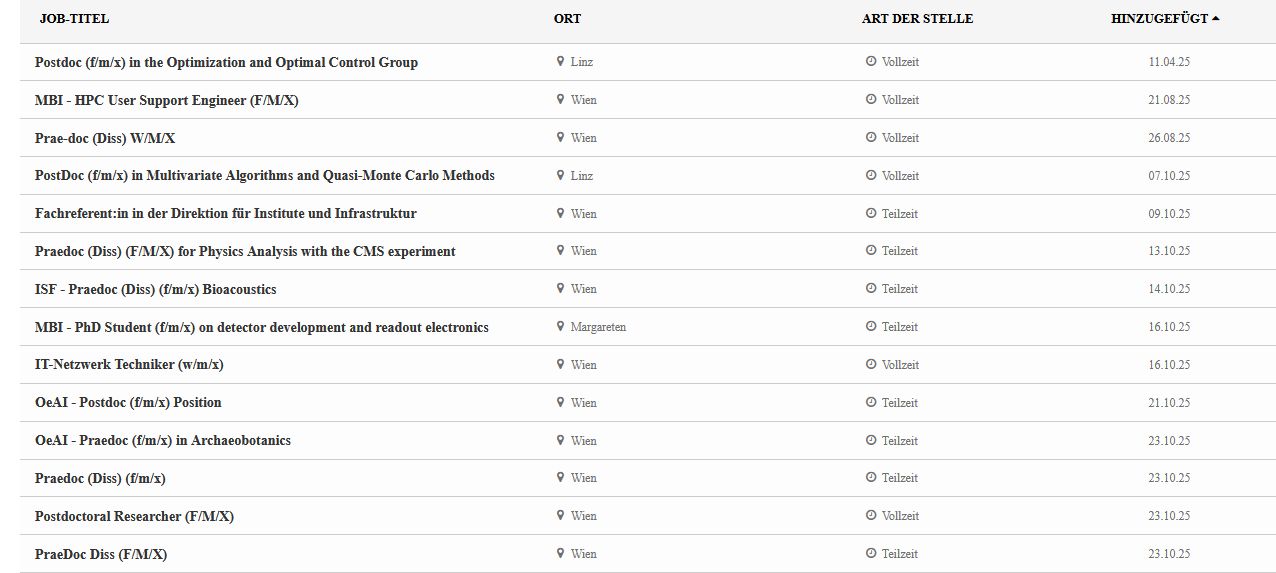
Task: Click the sort arrow beside Hinzugefügt
Action: click(x=1216, y=19)
